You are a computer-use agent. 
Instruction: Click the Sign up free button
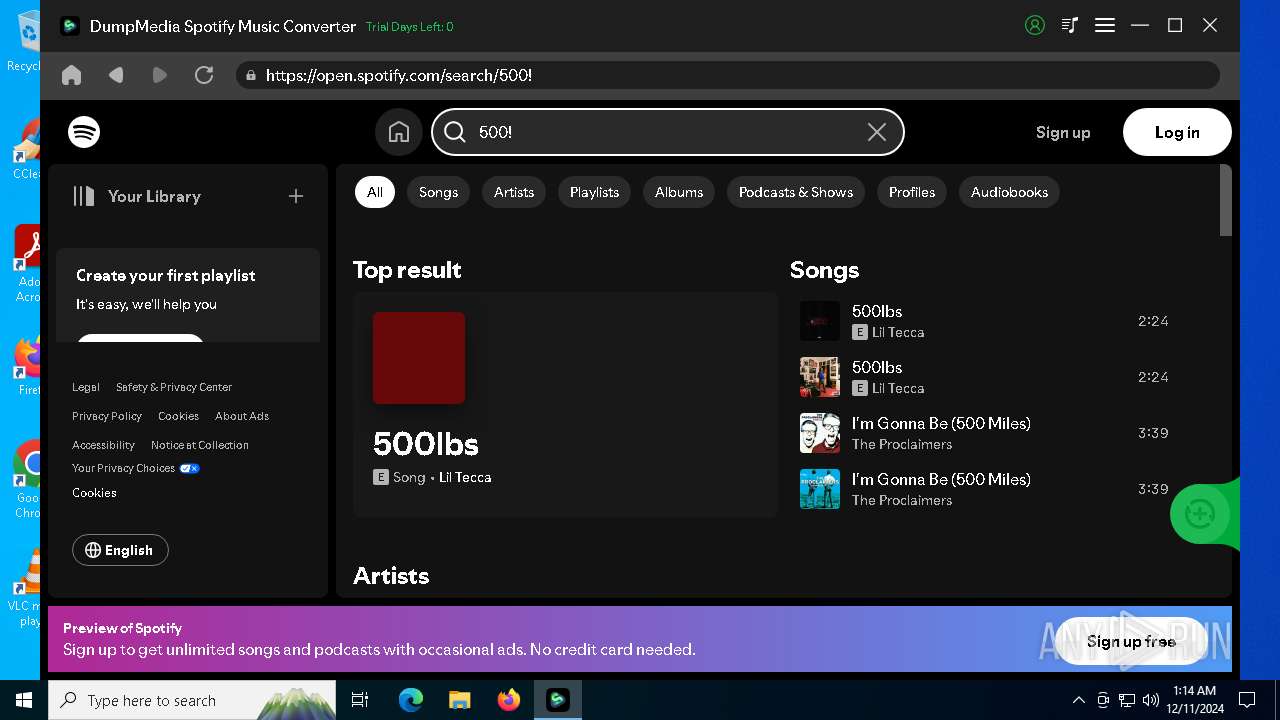(1131, 641)
